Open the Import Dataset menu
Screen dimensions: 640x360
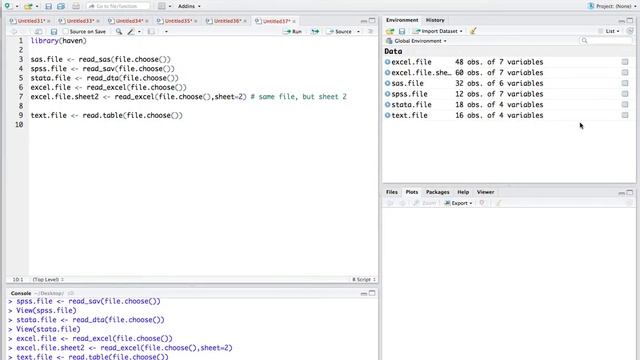coord(438,31)
